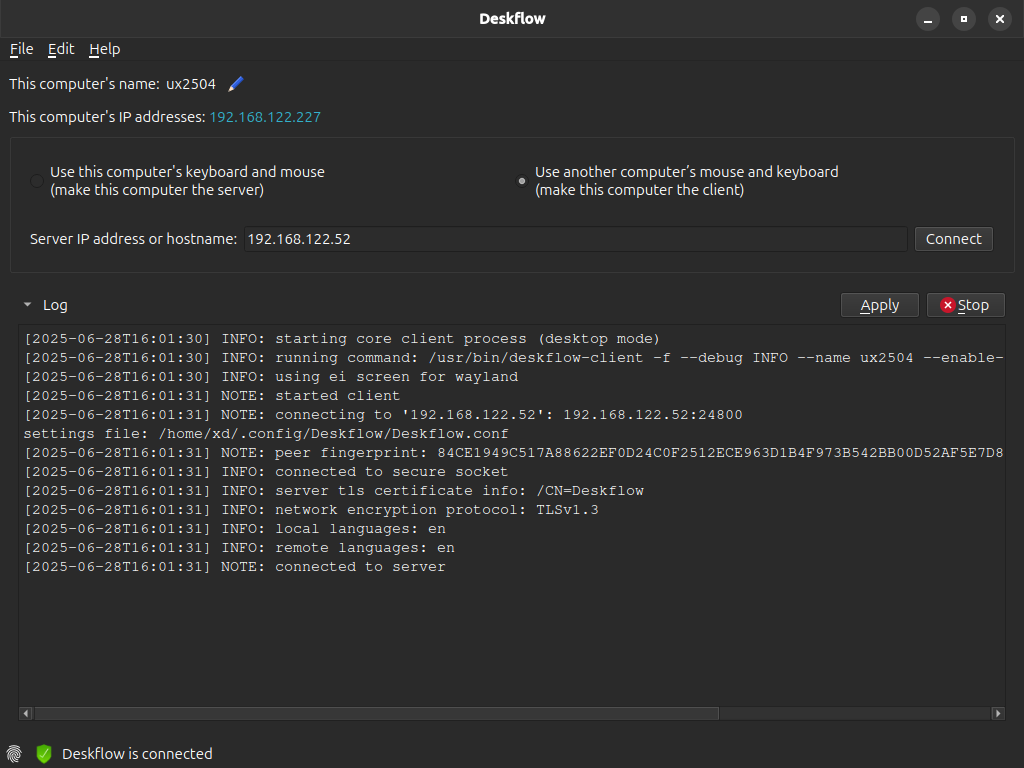Open the Edit menu

tap(61, 49)
